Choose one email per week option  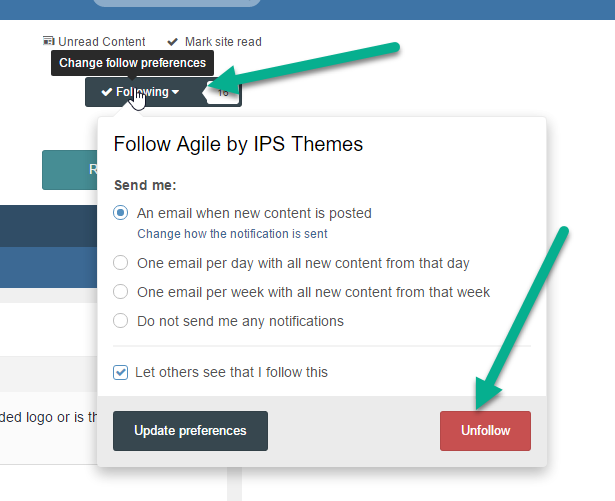(121, 292)
